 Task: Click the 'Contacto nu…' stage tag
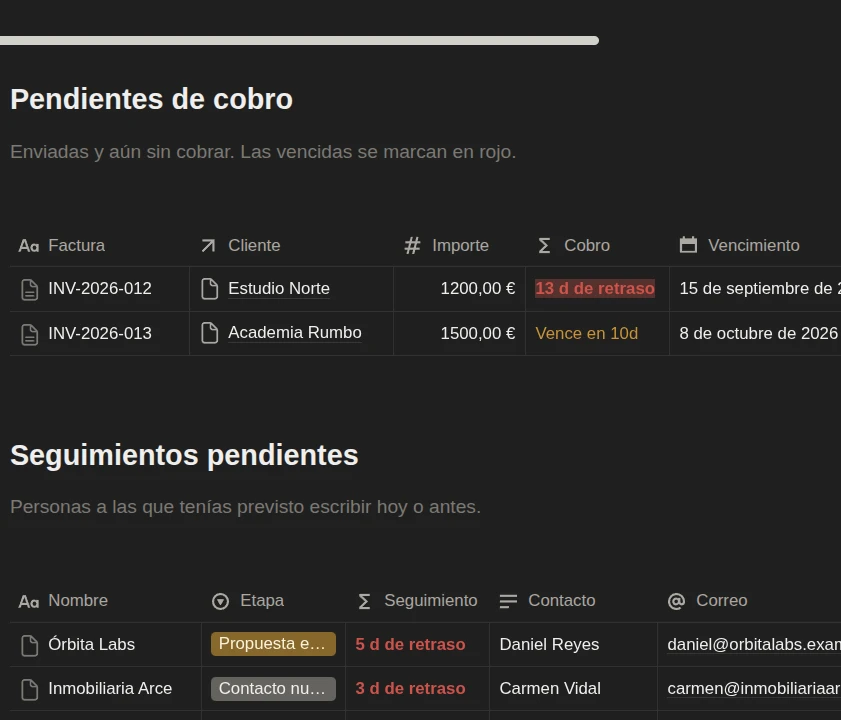(273, 688)
